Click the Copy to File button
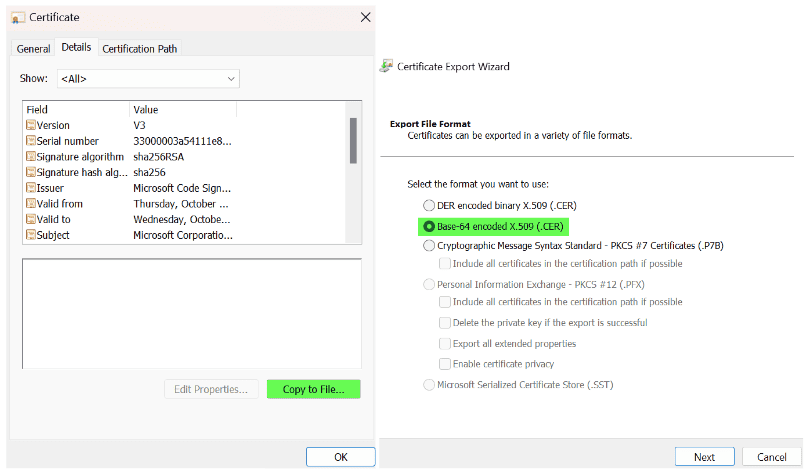Viewport: 806px width, 472px height. pyautogui.click(x=314, y=389)
